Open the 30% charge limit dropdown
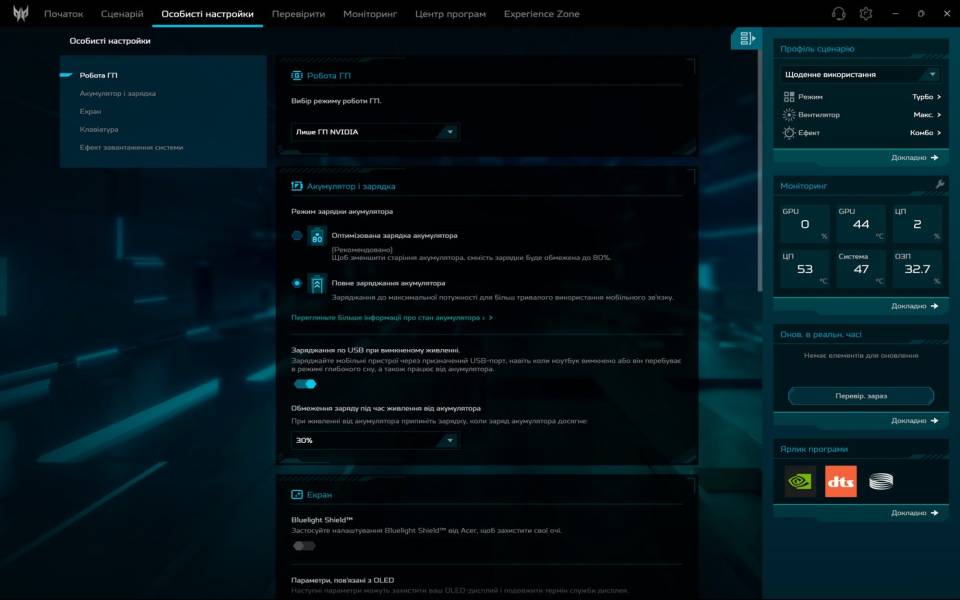Image resolution: width=960 pixels, height=600 pixels. (375, 440)
